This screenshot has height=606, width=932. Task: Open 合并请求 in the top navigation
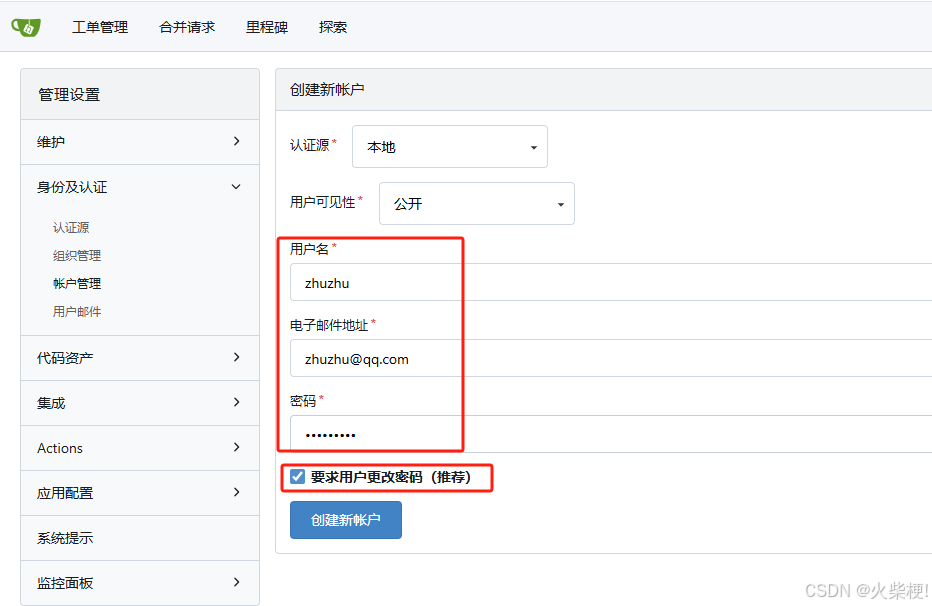187,27
